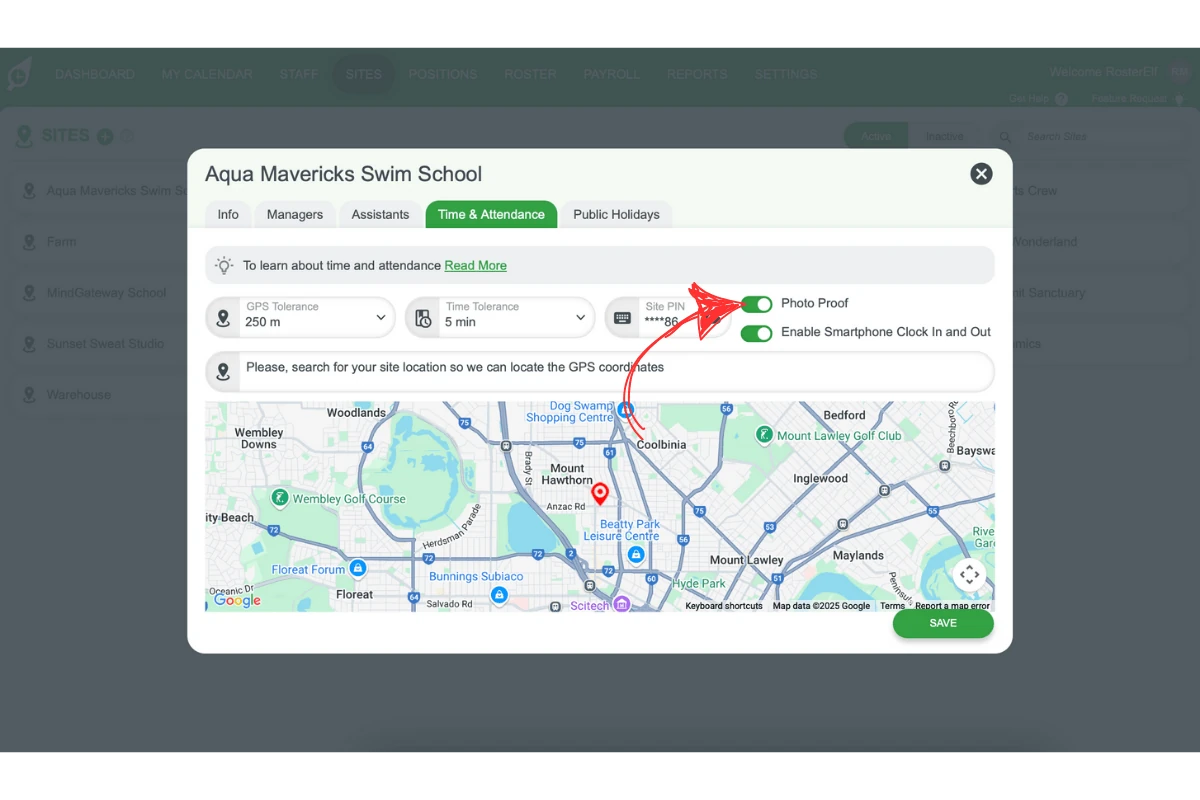Click the Get Help link in background
The height and width of the screenshot is (800, 1200).
coord(1038,99)
